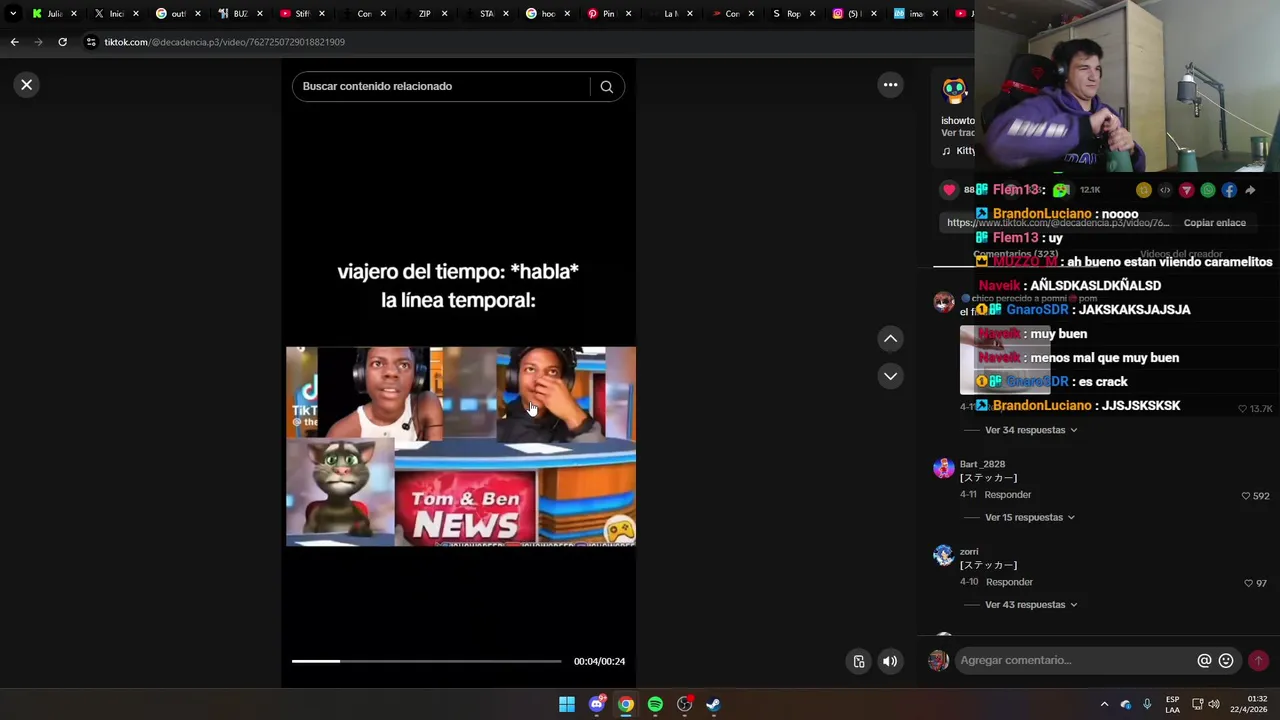This screenshot has width=1280, height=720.
Task: Click the ESP LAA language indicator
Action: (1172, 705)
